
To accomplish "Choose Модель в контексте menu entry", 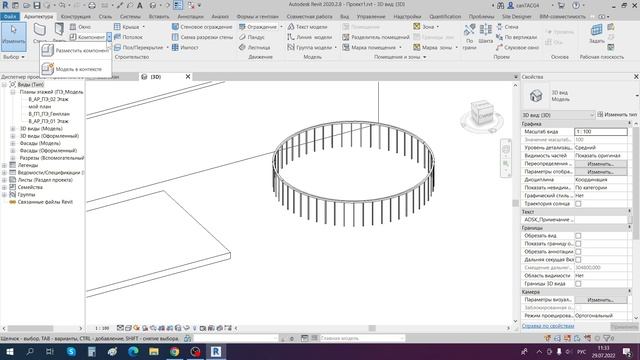I will (76, 69).
